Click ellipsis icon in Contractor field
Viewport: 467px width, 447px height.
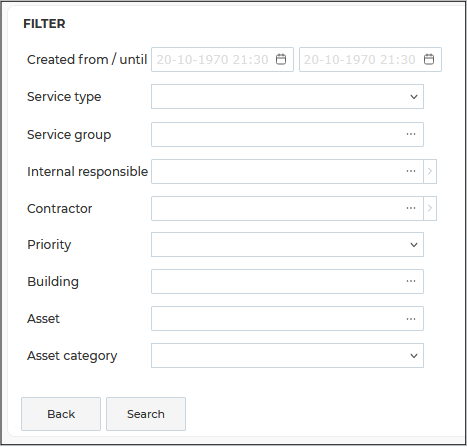[411, 208]
